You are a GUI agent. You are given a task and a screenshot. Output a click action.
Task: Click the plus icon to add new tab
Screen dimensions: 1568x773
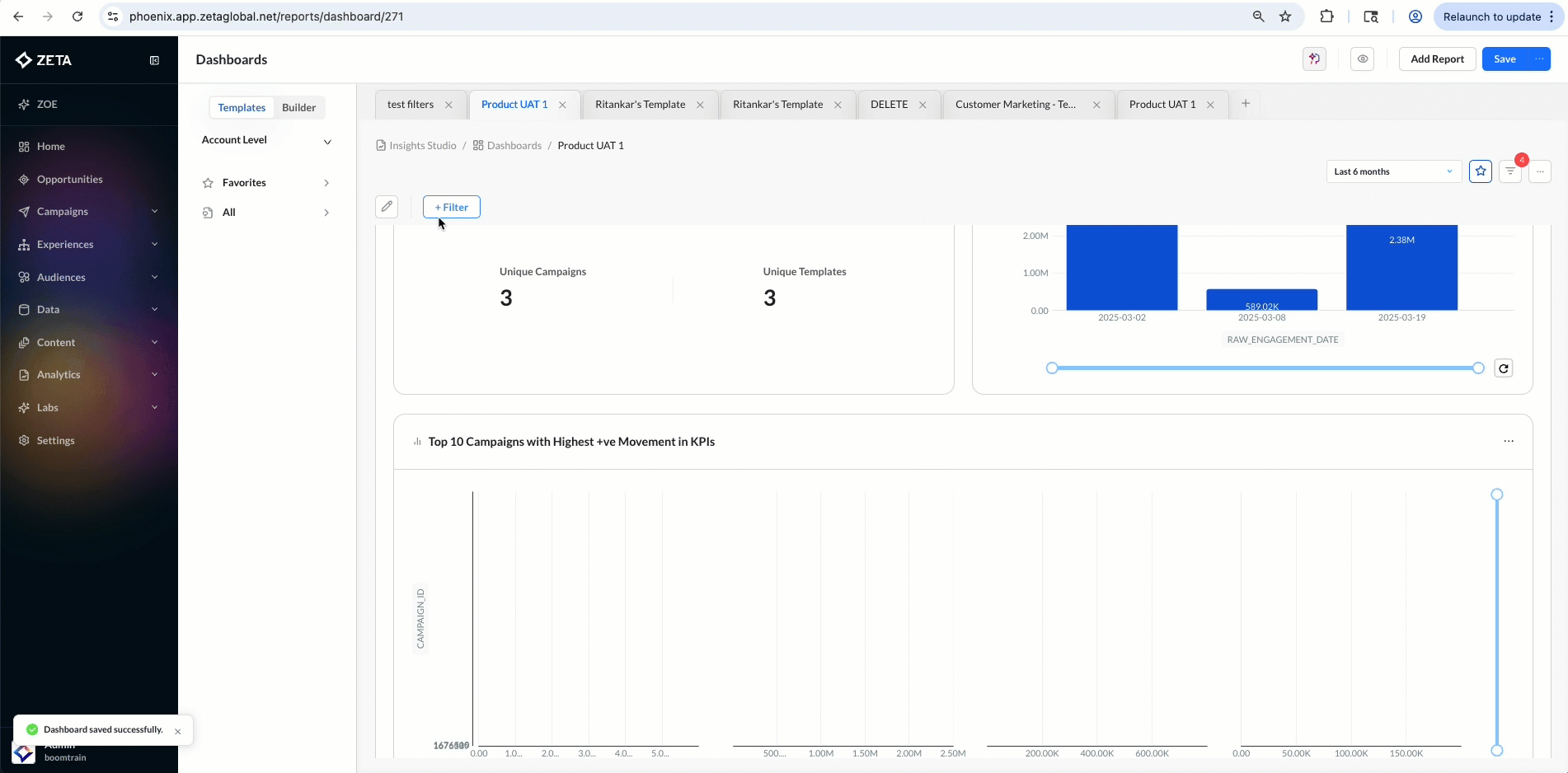pos(1246,104)
